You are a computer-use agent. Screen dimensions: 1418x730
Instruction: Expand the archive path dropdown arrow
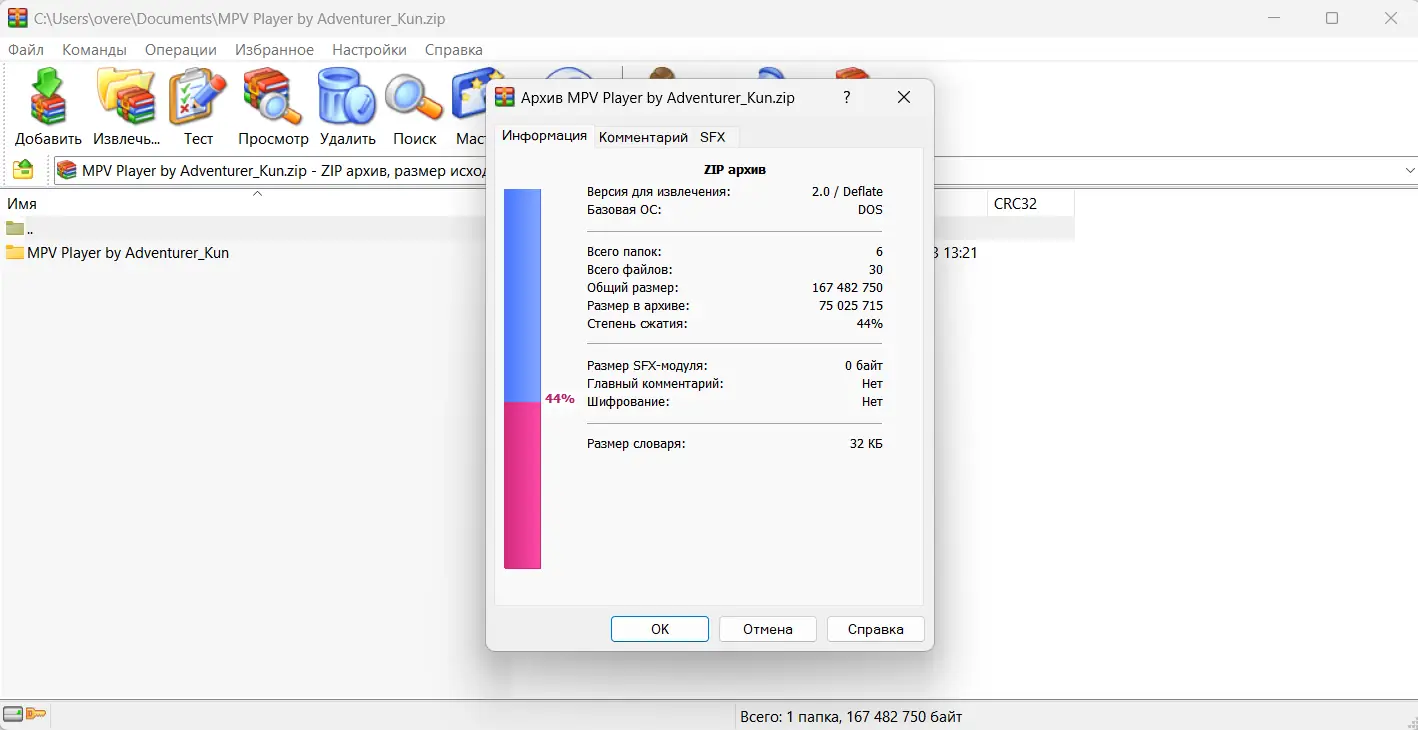pos(1410,171)
